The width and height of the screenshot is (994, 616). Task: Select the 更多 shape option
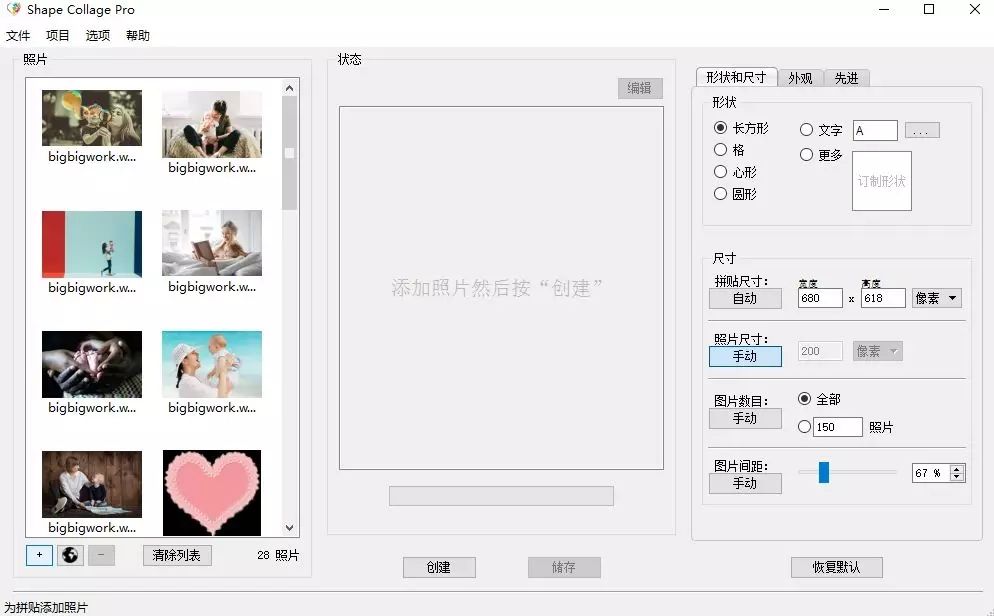tap(821, 155)
